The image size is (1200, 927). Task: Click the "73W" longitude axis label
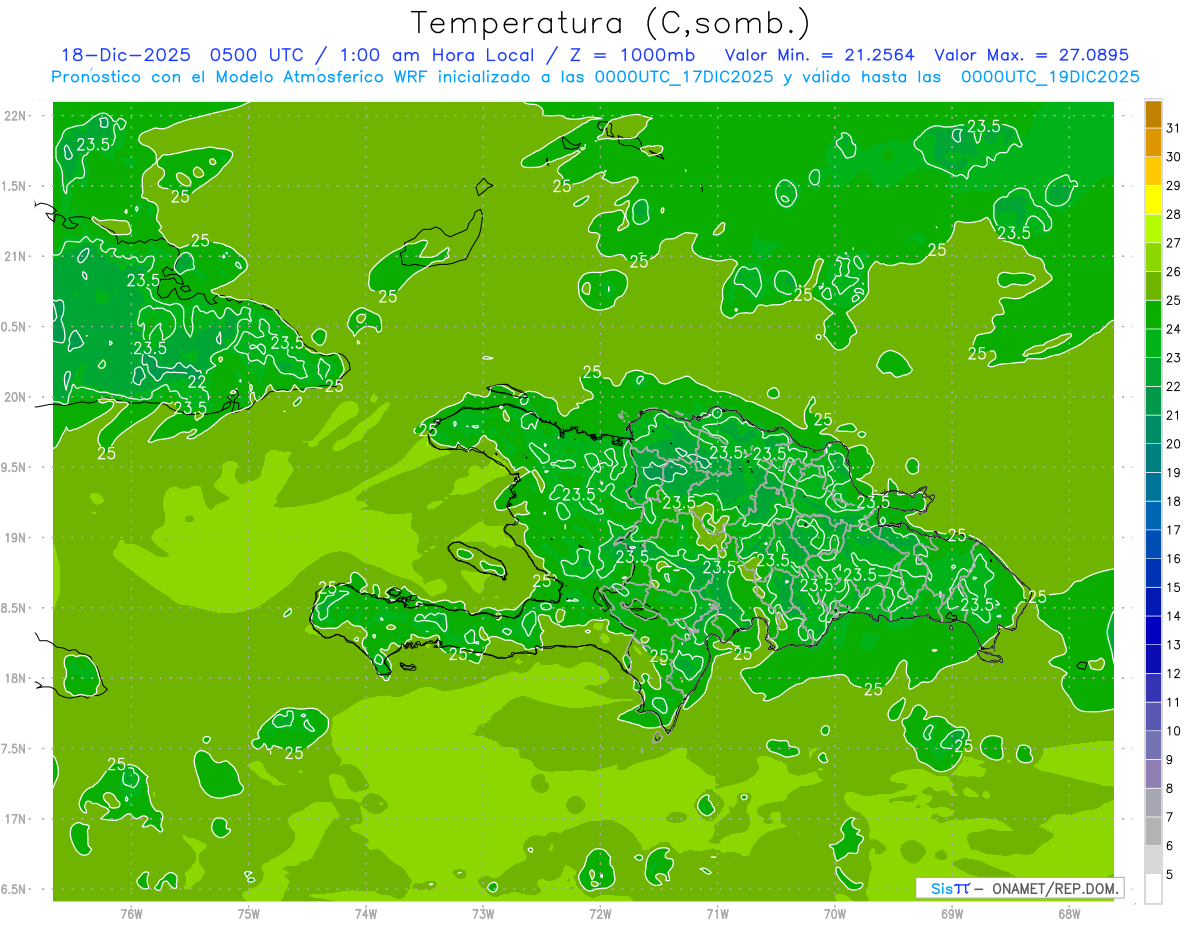click(483, 913)
